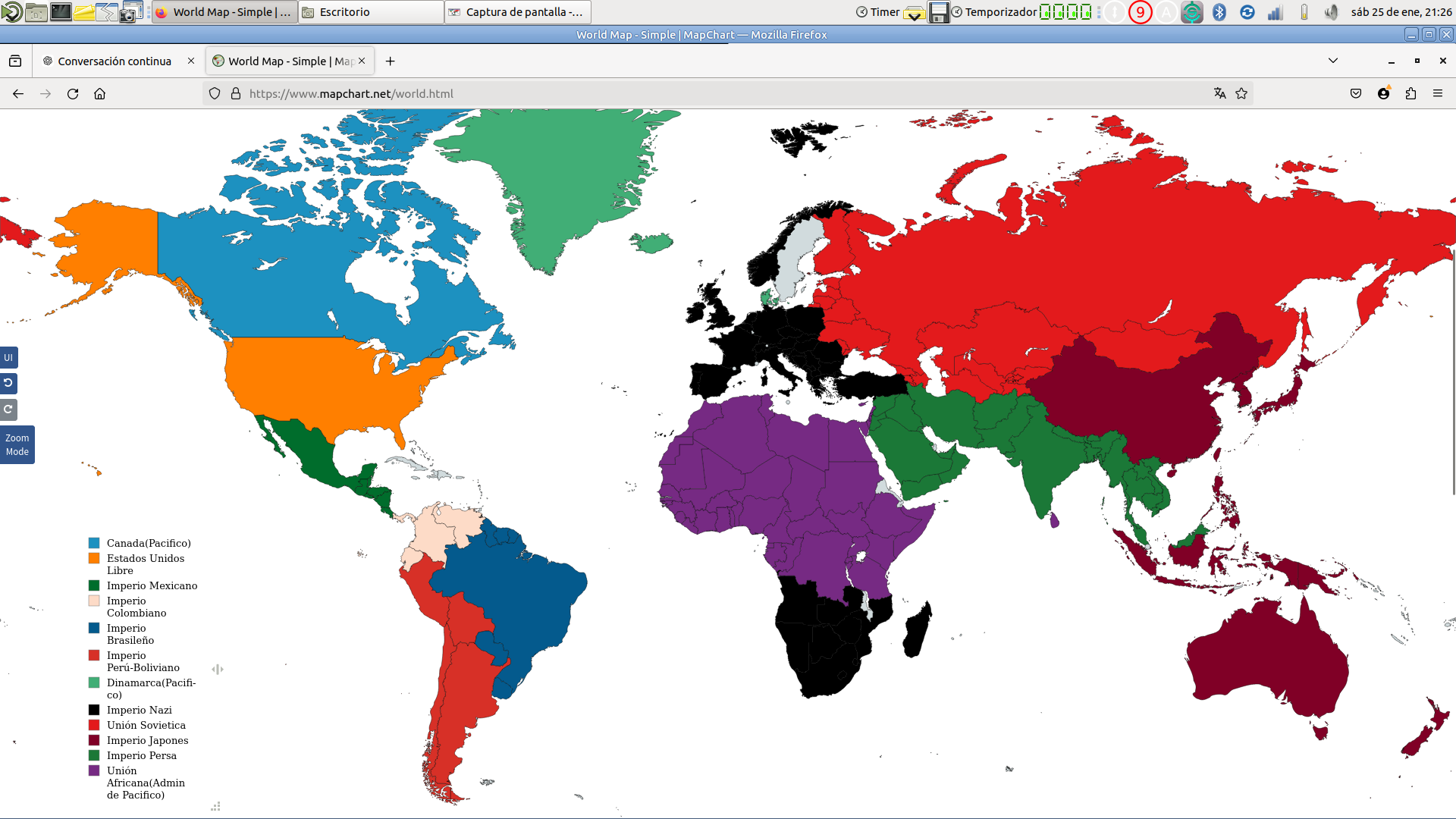Viewport: 1456px width, 819px height.
Task: View site security padlock information
Action: [236, 93]
